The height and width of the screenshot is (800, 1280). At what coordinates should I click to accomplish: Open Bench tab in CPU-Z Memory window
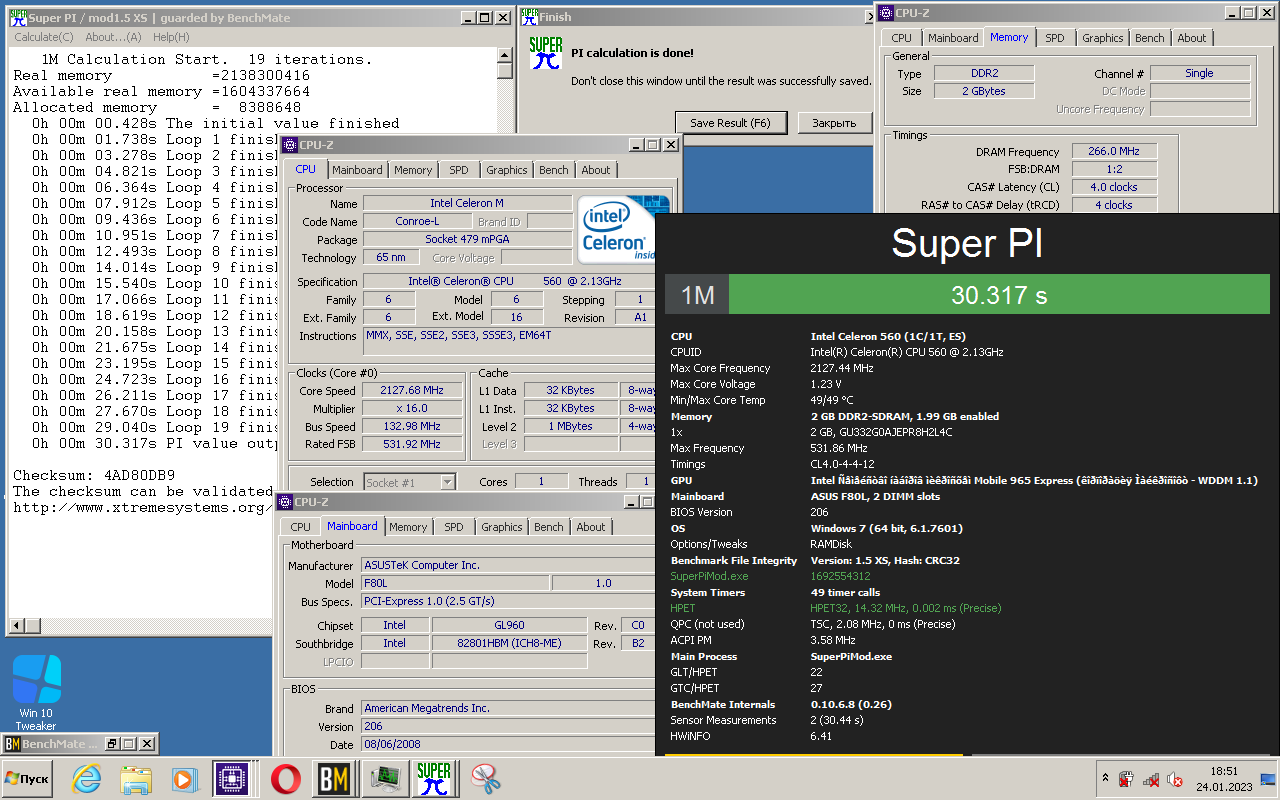1149,38
